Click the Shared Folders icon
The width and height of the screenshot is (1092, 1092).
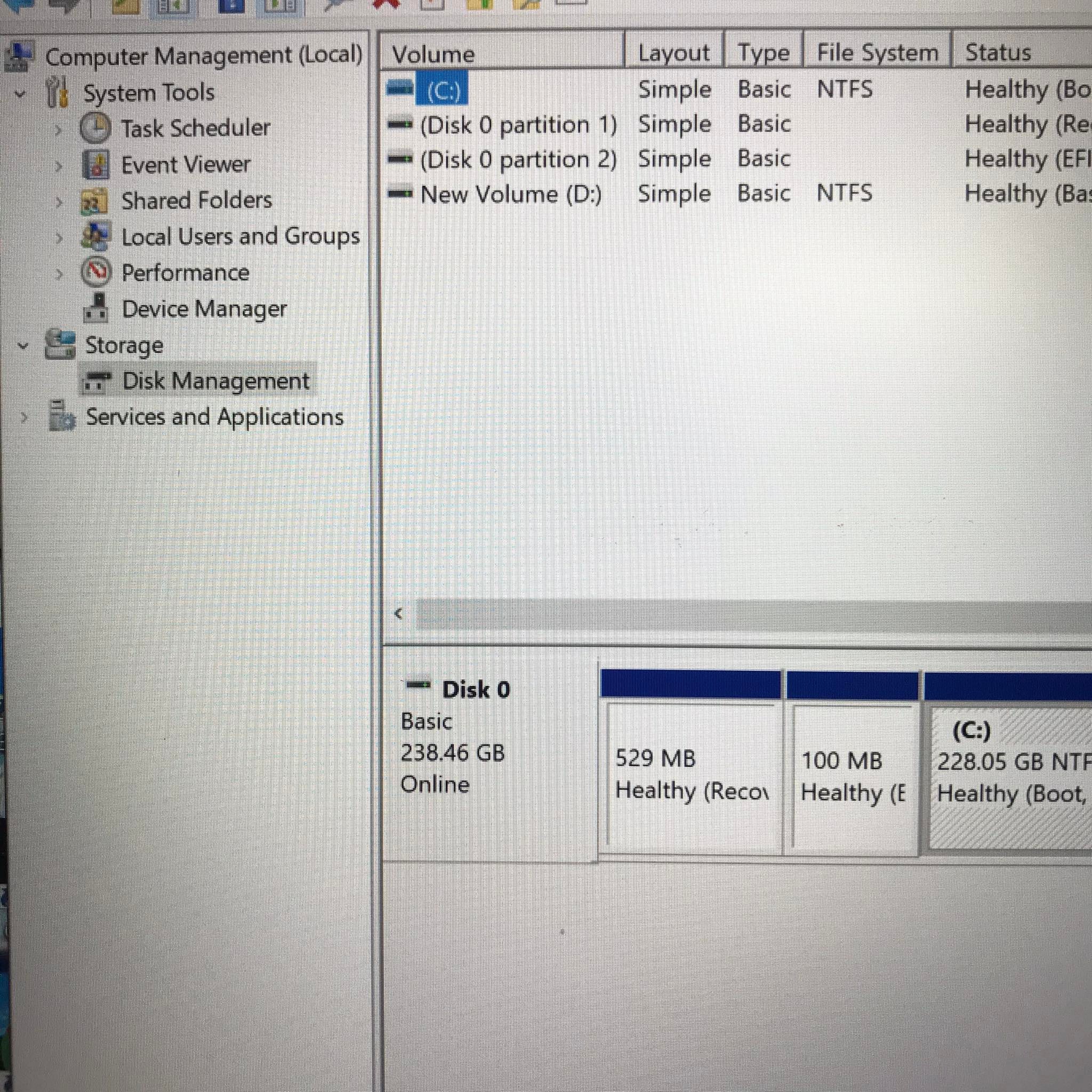(94, 201)
